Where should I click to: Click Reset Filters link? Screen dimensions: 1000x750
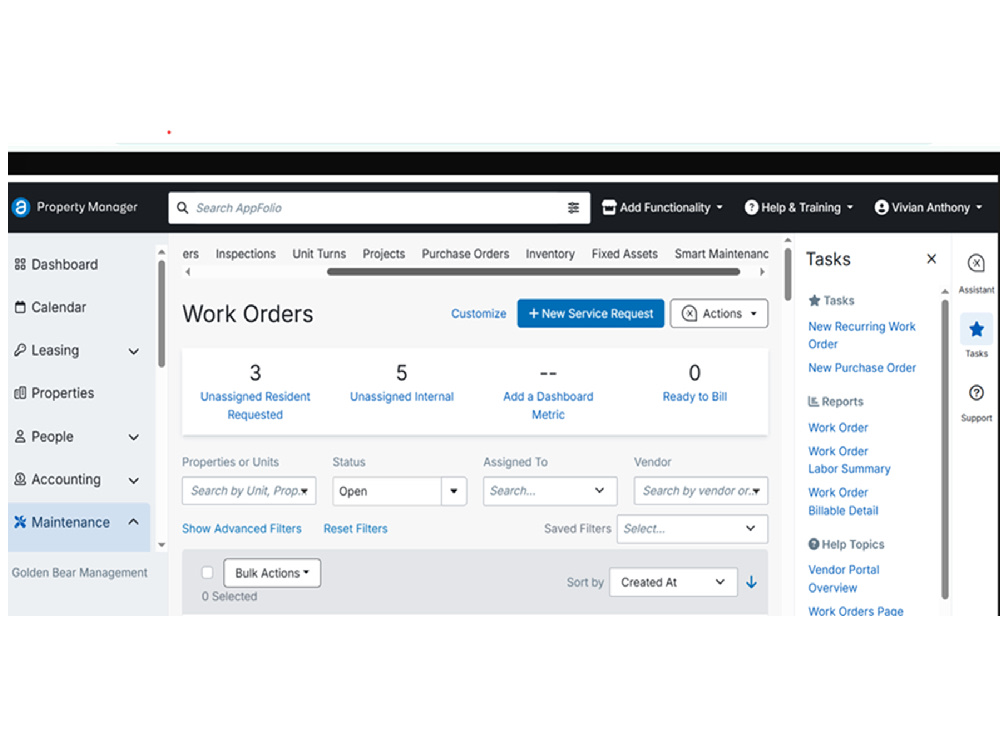355,529
